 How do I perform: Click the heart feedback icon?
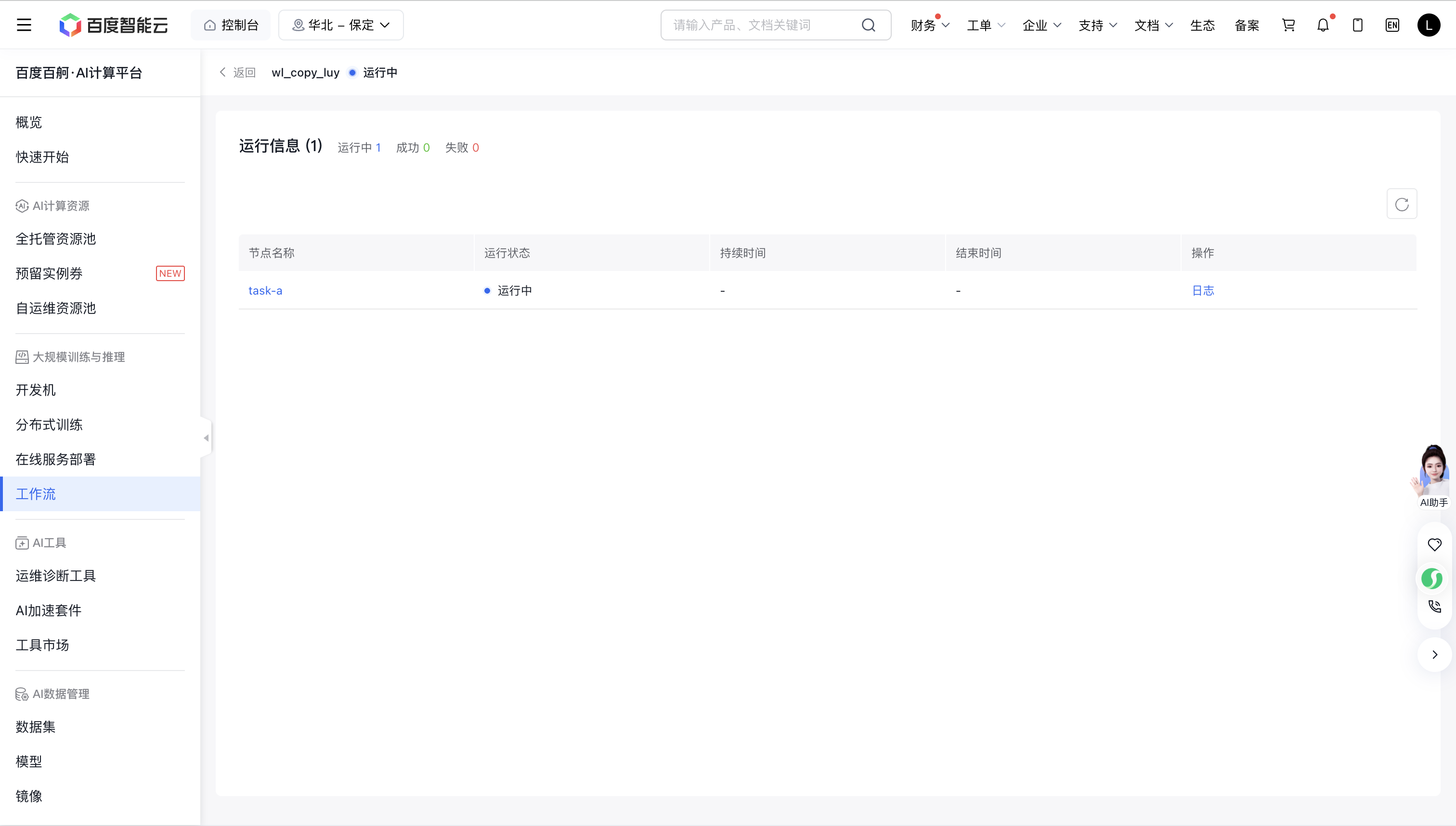pos(1434,544)
